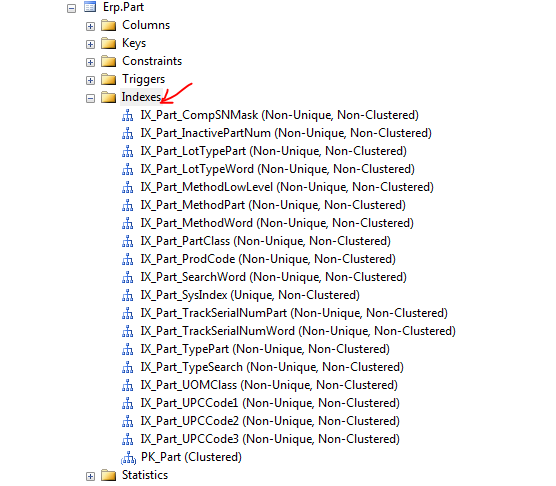The image size is (556, 486).
Task: Select the Constraints folder label
Action: click(x=152, y=61)
